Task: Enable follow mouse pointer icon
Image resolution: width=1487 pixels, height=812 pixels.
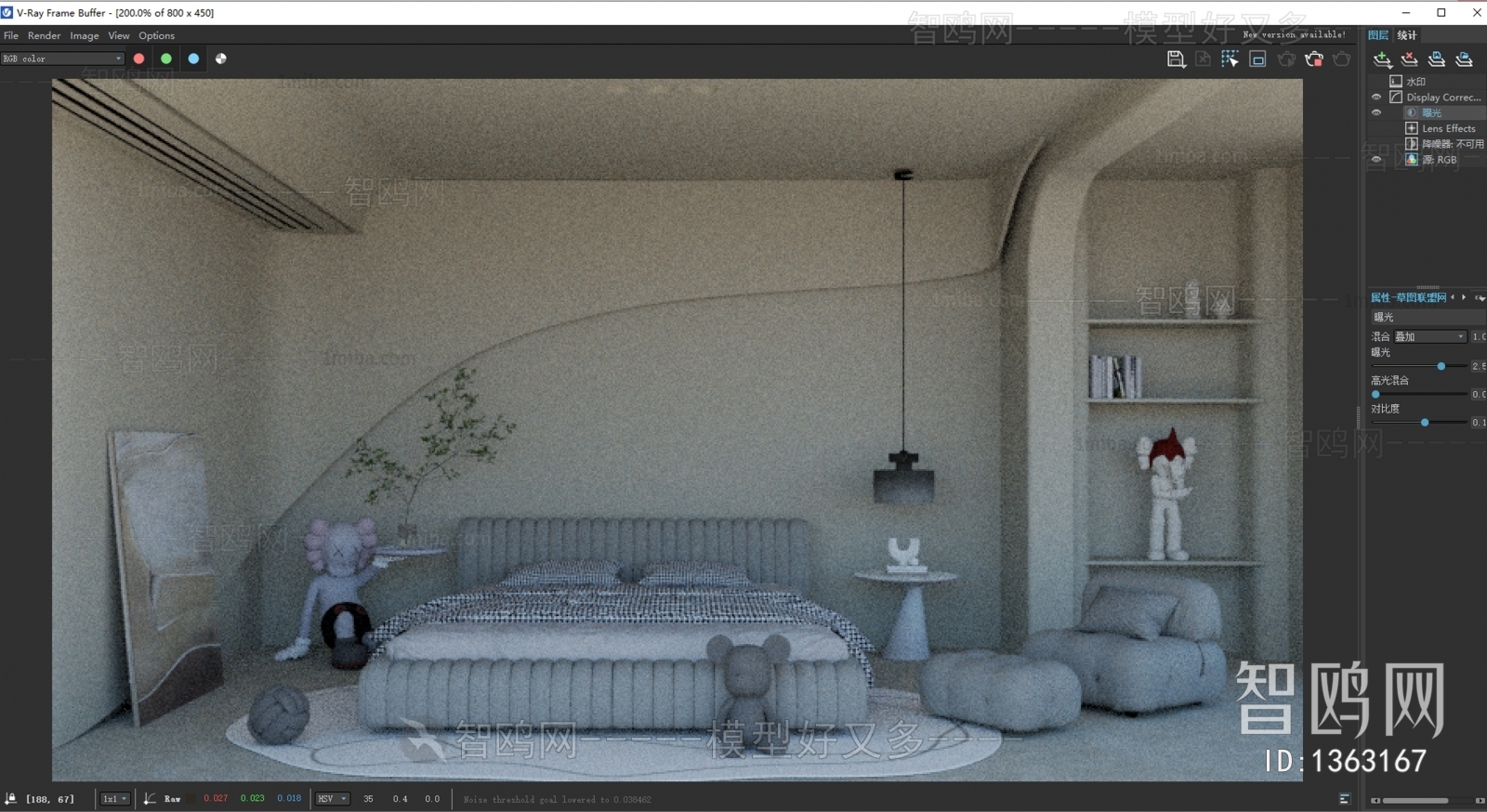Action: tap(1230, 59)
